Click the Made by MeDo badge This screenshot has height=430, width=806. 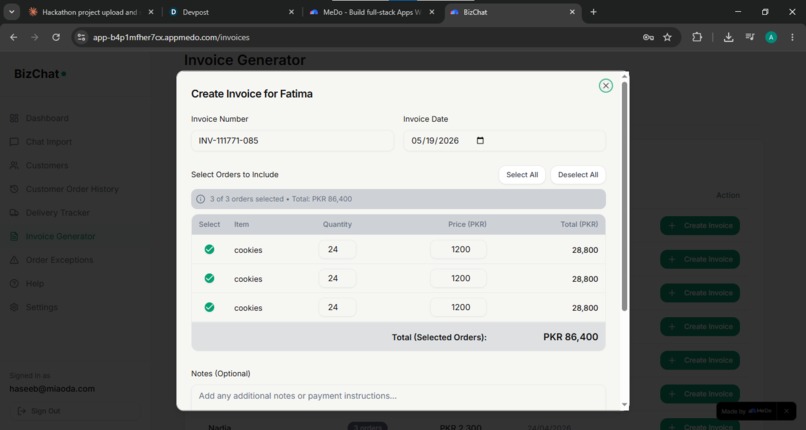pos(747,411)
